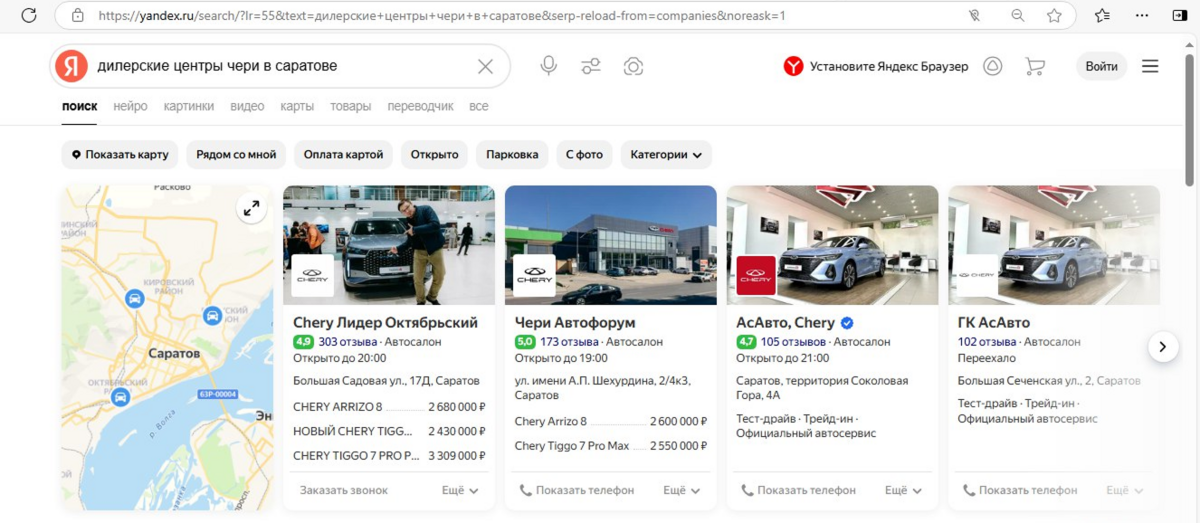Expand Ещё on Чери Автофорум card
Image resolution: width=1200 pixels, height=523 pixels.
click(x=682, y=490)
